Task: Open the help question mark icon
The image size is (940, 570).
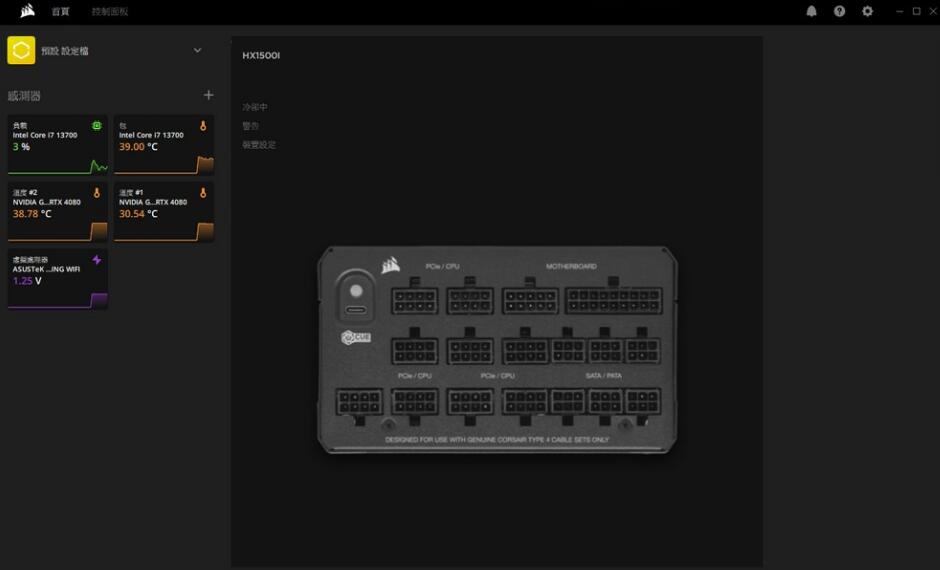Action: point(839,11)
